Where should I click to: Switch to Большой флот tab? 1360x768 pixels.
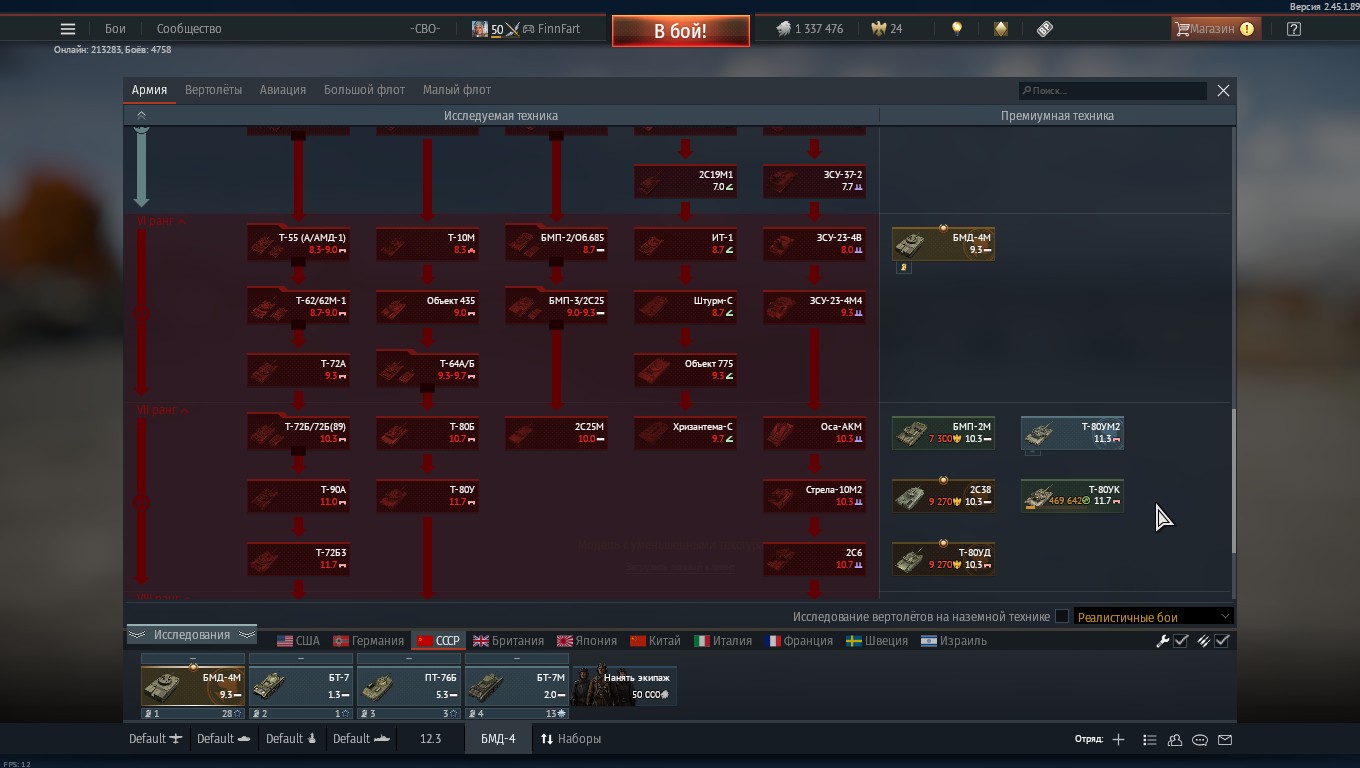(x=364, y=90)
